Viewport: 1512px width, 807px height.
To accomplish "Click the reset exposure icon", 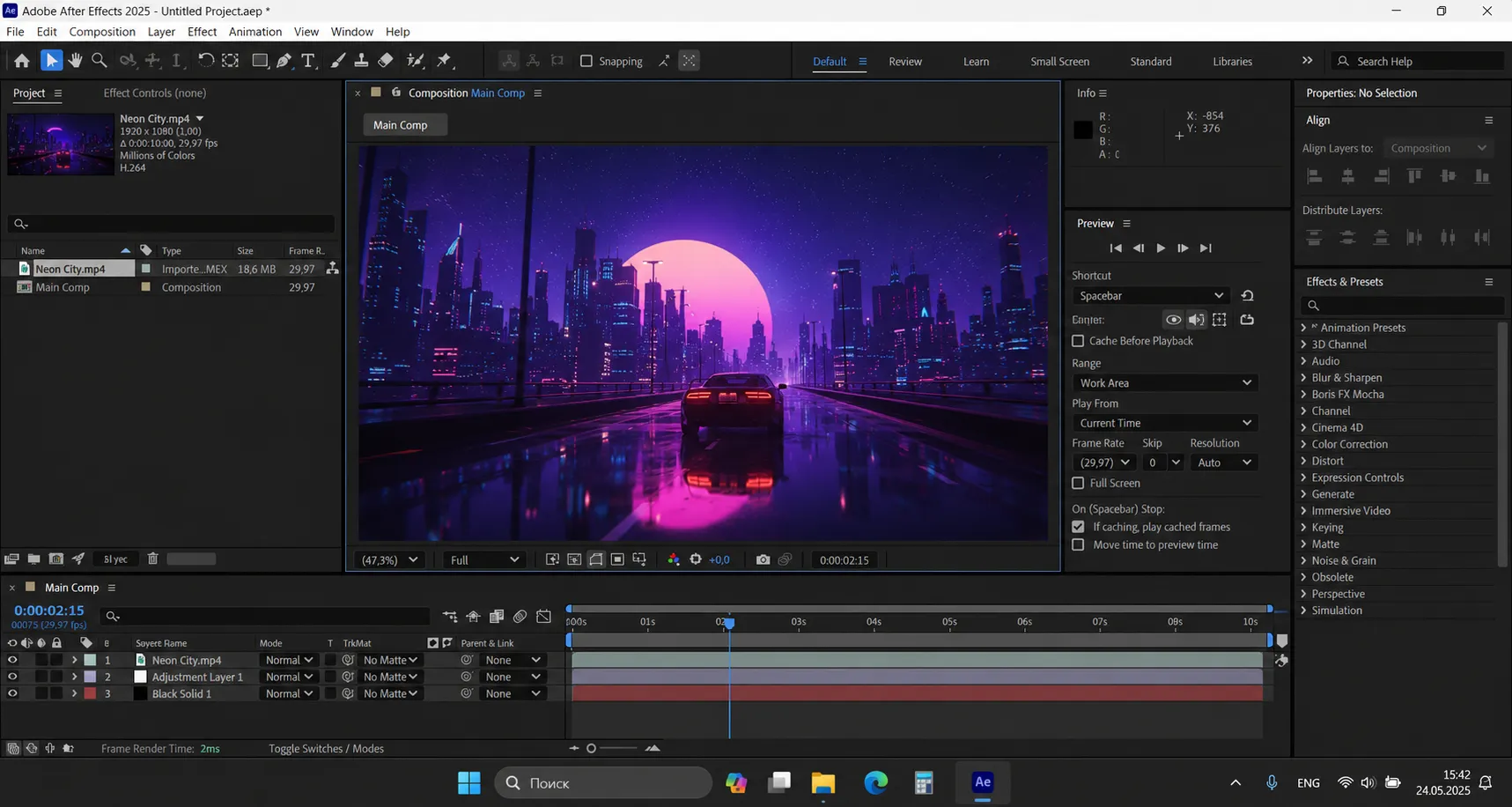I will pos(696,559).
